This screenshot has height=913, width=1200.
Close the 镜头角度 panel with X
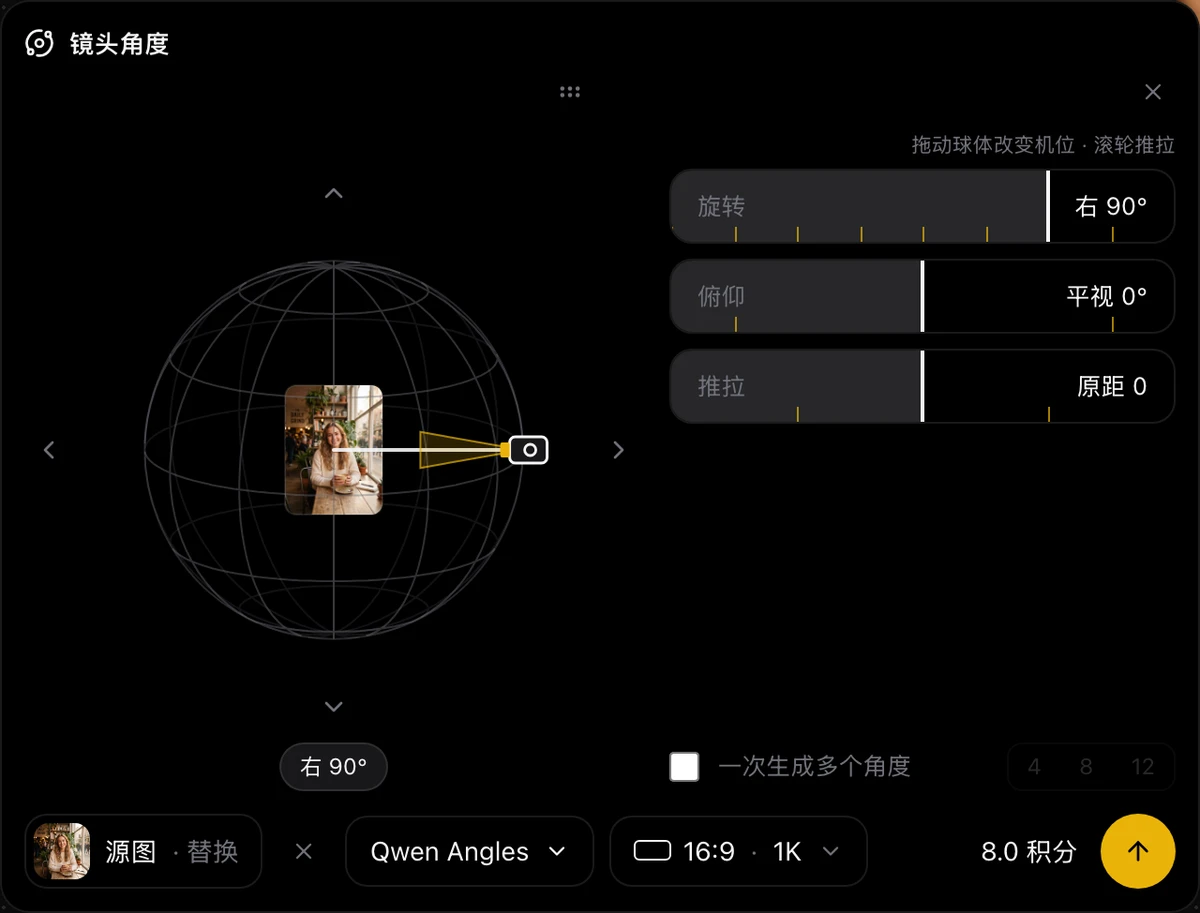pos(1153,92)
